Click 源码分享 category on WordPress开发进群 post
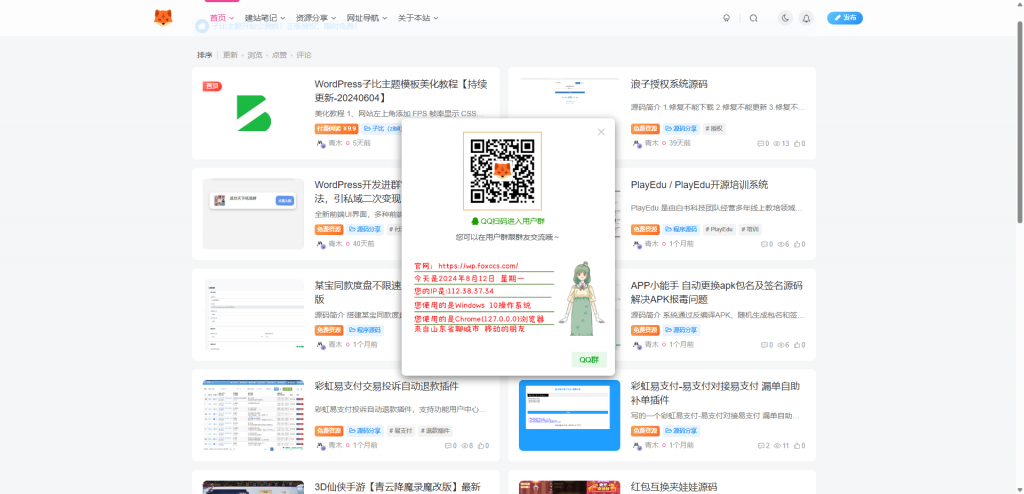Viewport: 1024px width, 494px height. pos(364,229)
